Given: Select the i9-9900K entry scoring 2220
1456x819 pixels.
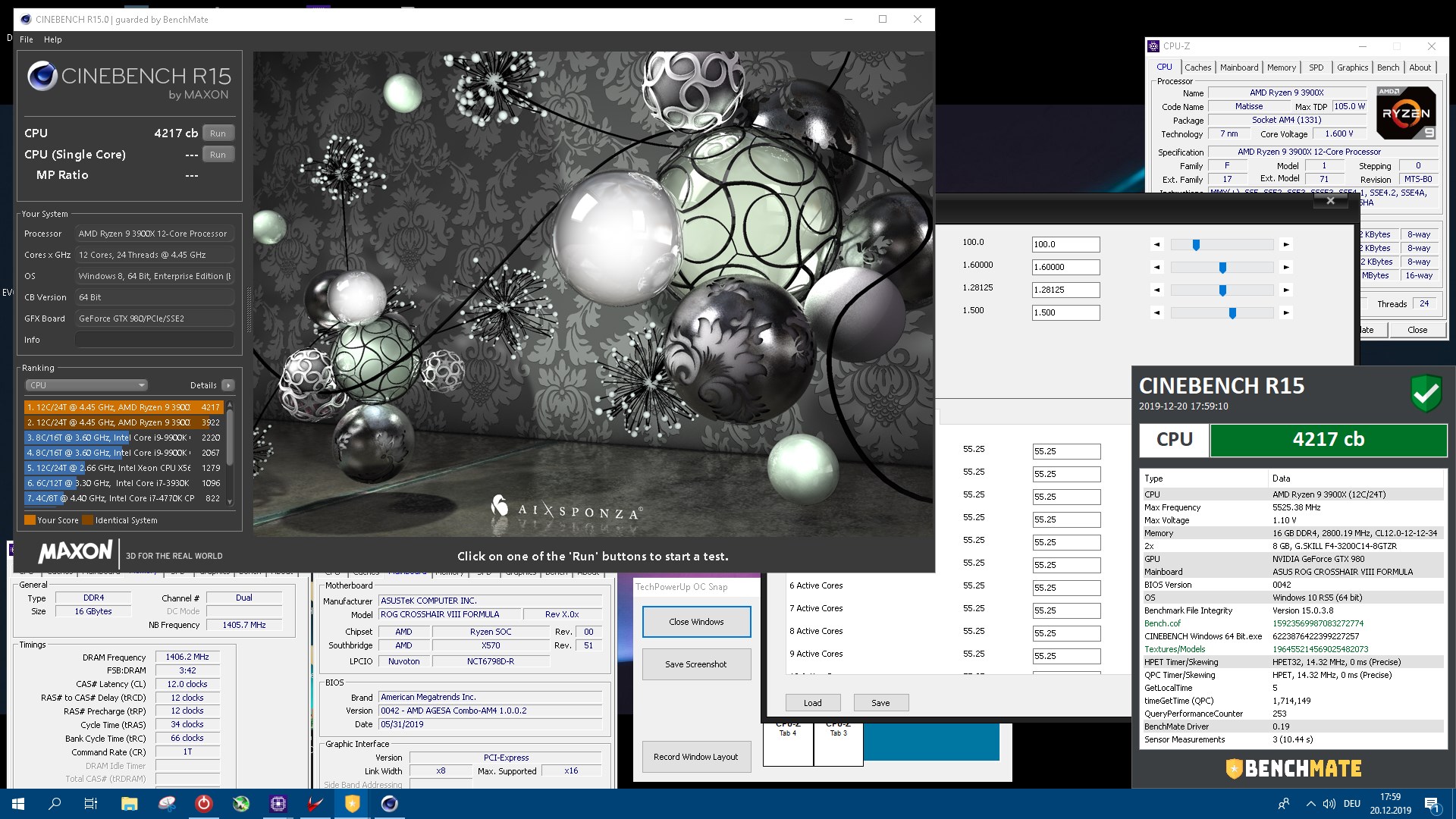Looking at the screenshot, I should tap(124, 438).
